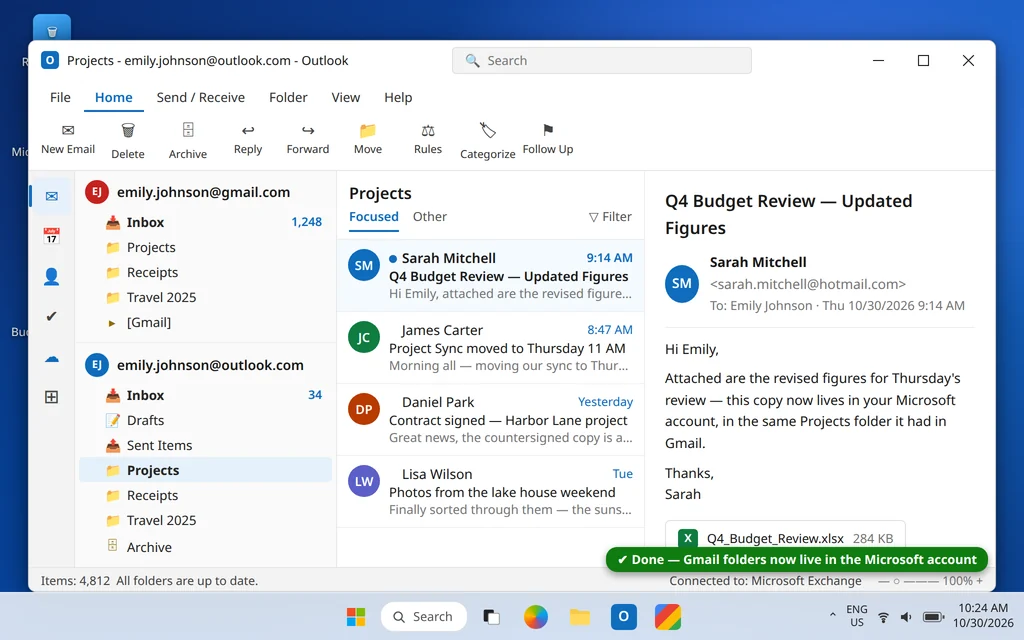Click sarah.mitchell@hotmail.com sender address
The width and height of the screenshot is (1024, 640).
pos(808,284)
